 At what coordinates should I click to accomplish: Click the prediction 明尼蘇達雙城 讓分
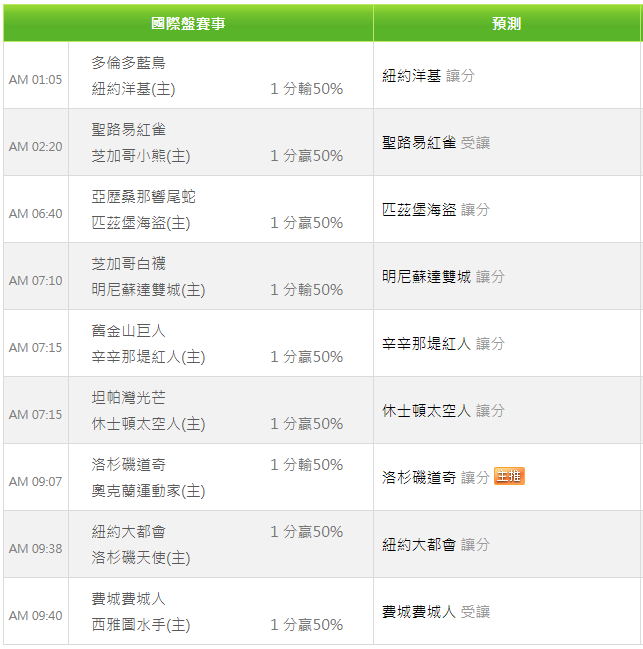443,277
